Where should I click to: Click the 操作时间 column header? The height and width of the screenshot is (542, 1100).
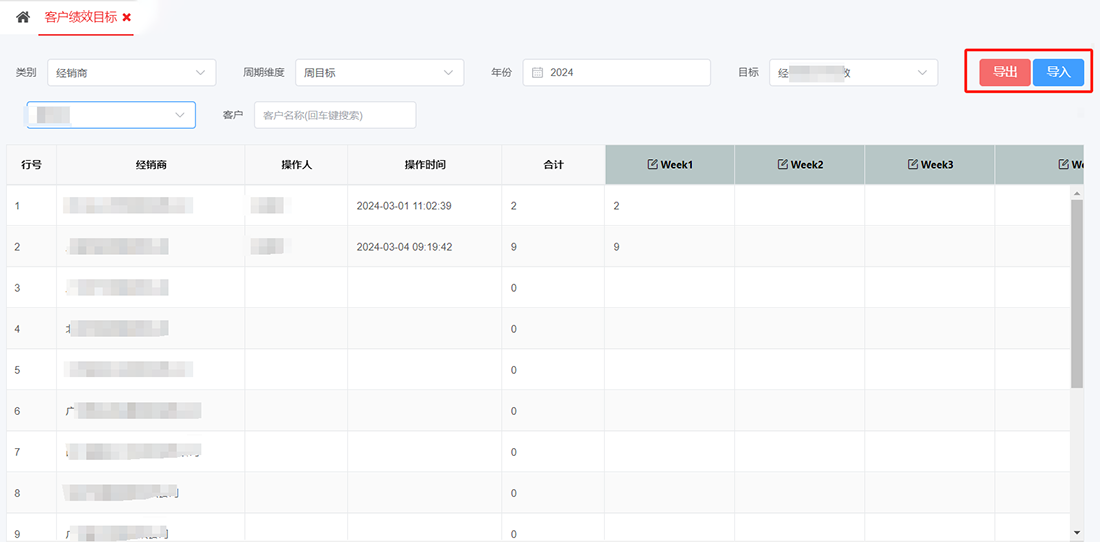pos(425,165)
